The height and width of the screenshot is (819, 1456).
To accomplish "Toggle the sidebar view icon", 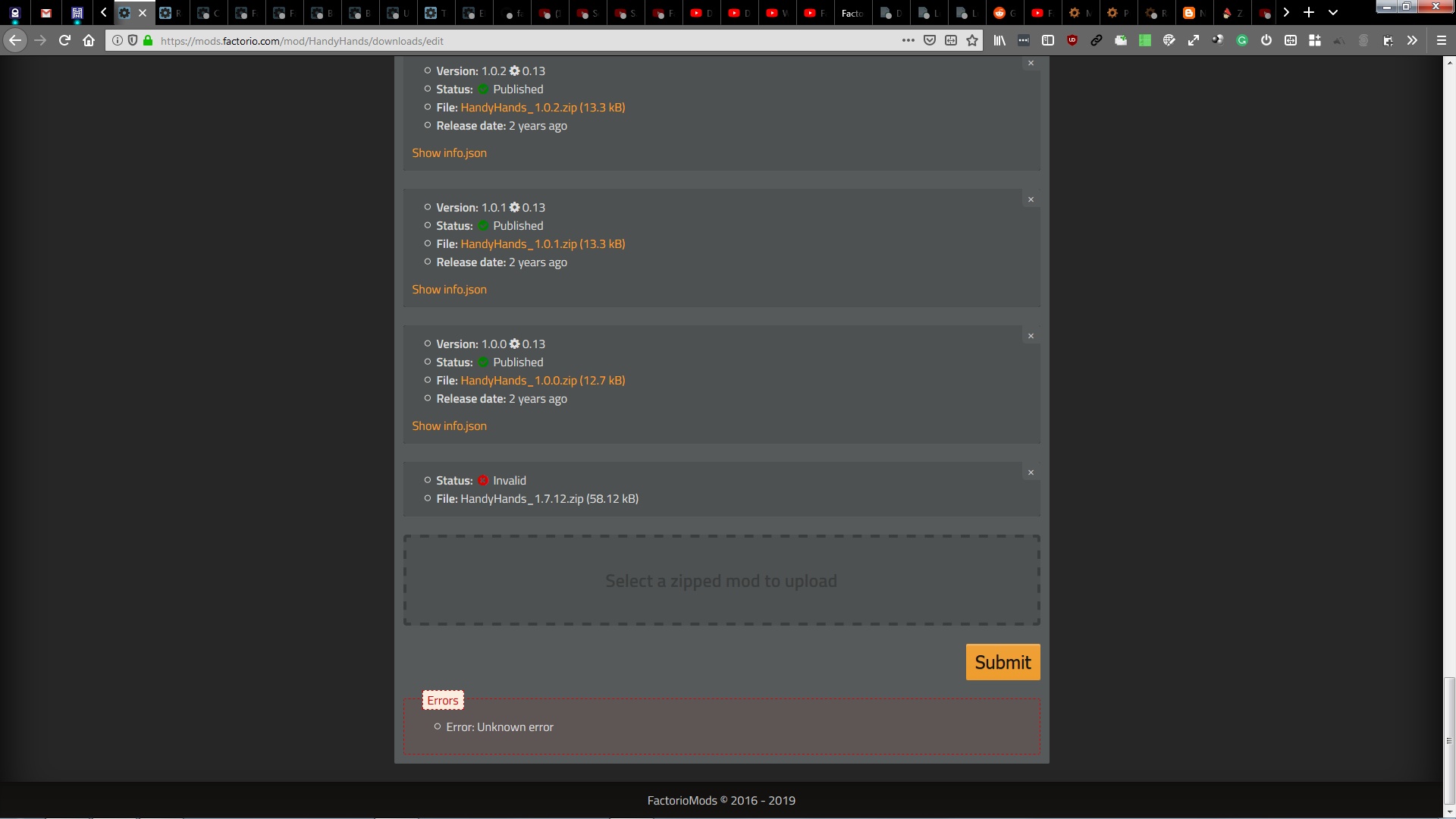I will click(x=1048, y=41).
